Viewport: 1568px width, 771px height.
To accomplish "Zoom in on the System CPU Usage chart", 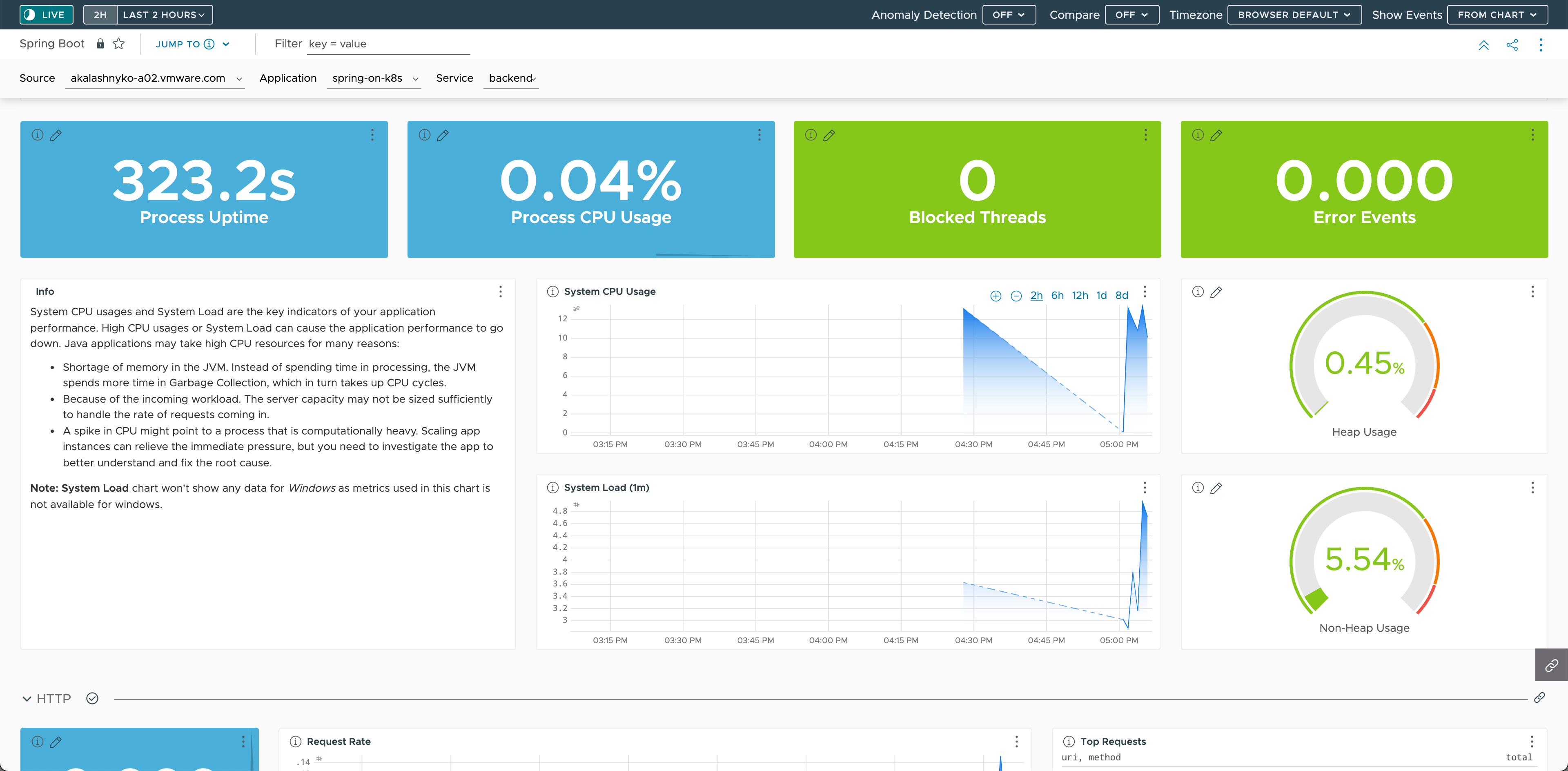I will [996, 296].
